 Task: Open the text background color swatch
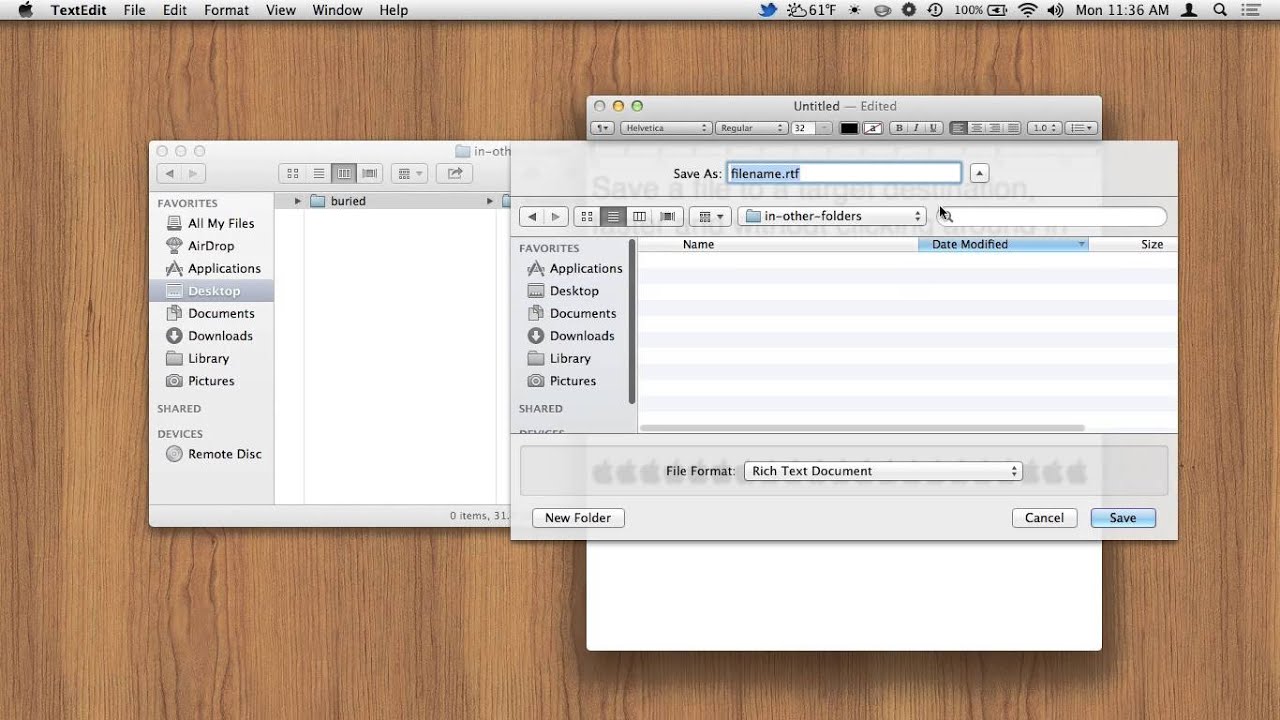pos(872,128)
